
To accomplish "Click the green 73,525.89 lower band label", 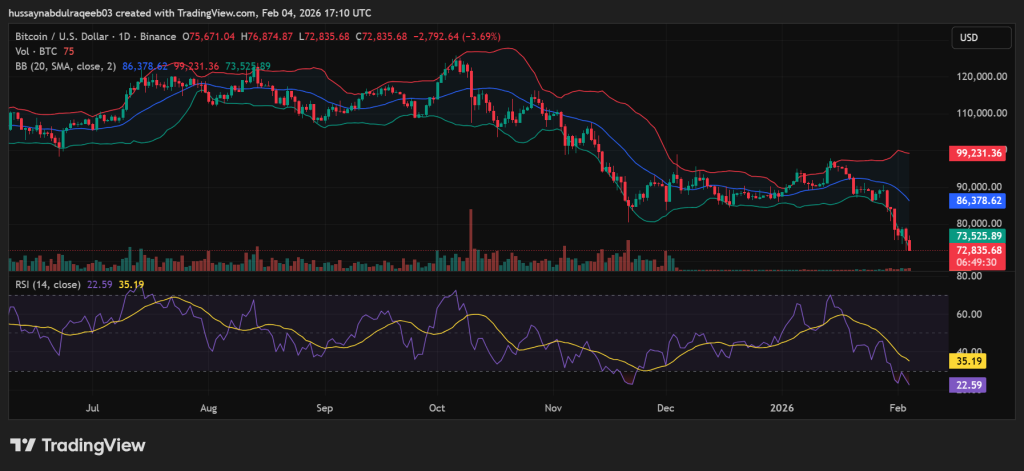I will [x=976, y=235].
